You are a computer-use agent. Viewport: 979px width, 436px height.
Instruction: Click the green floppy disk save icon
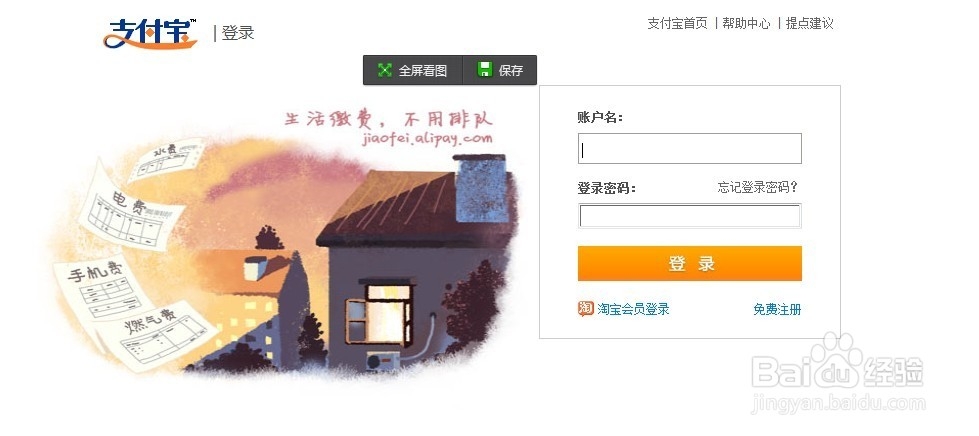[x=485, y=69]
